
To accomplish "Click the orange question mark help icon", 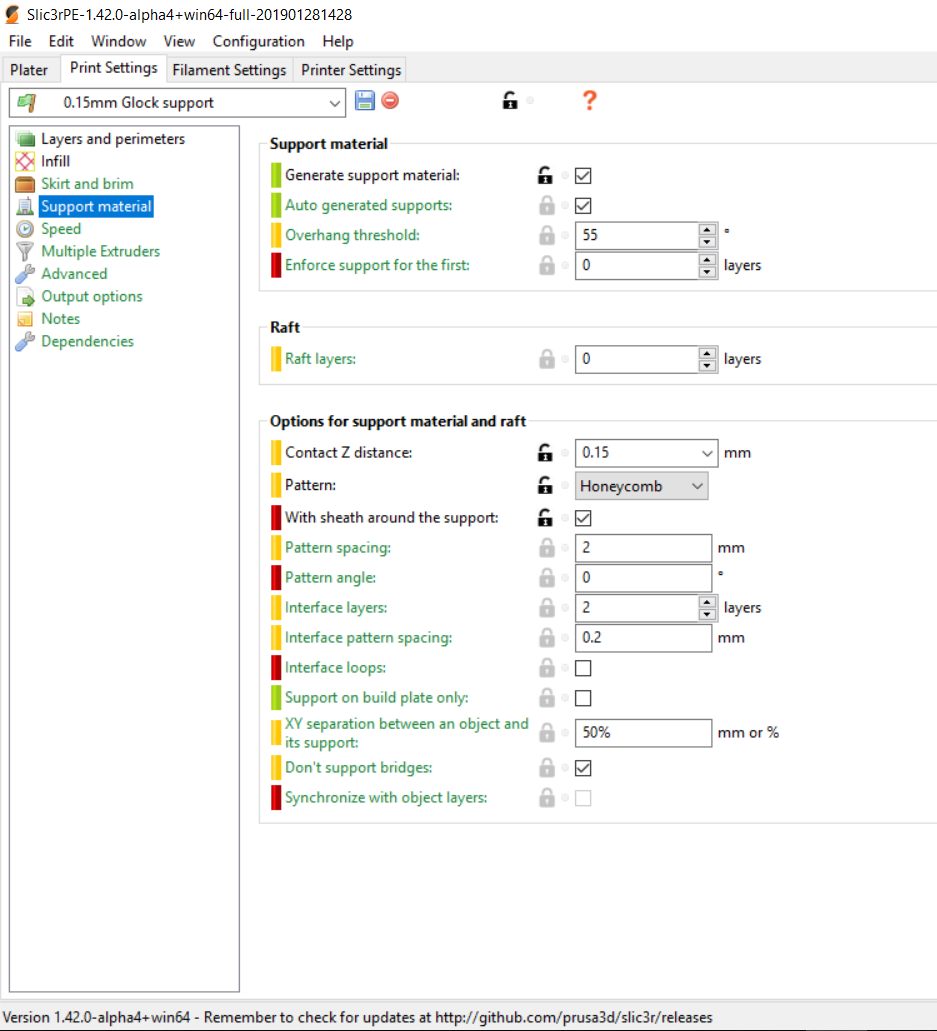I will click(x=589, y=101).
